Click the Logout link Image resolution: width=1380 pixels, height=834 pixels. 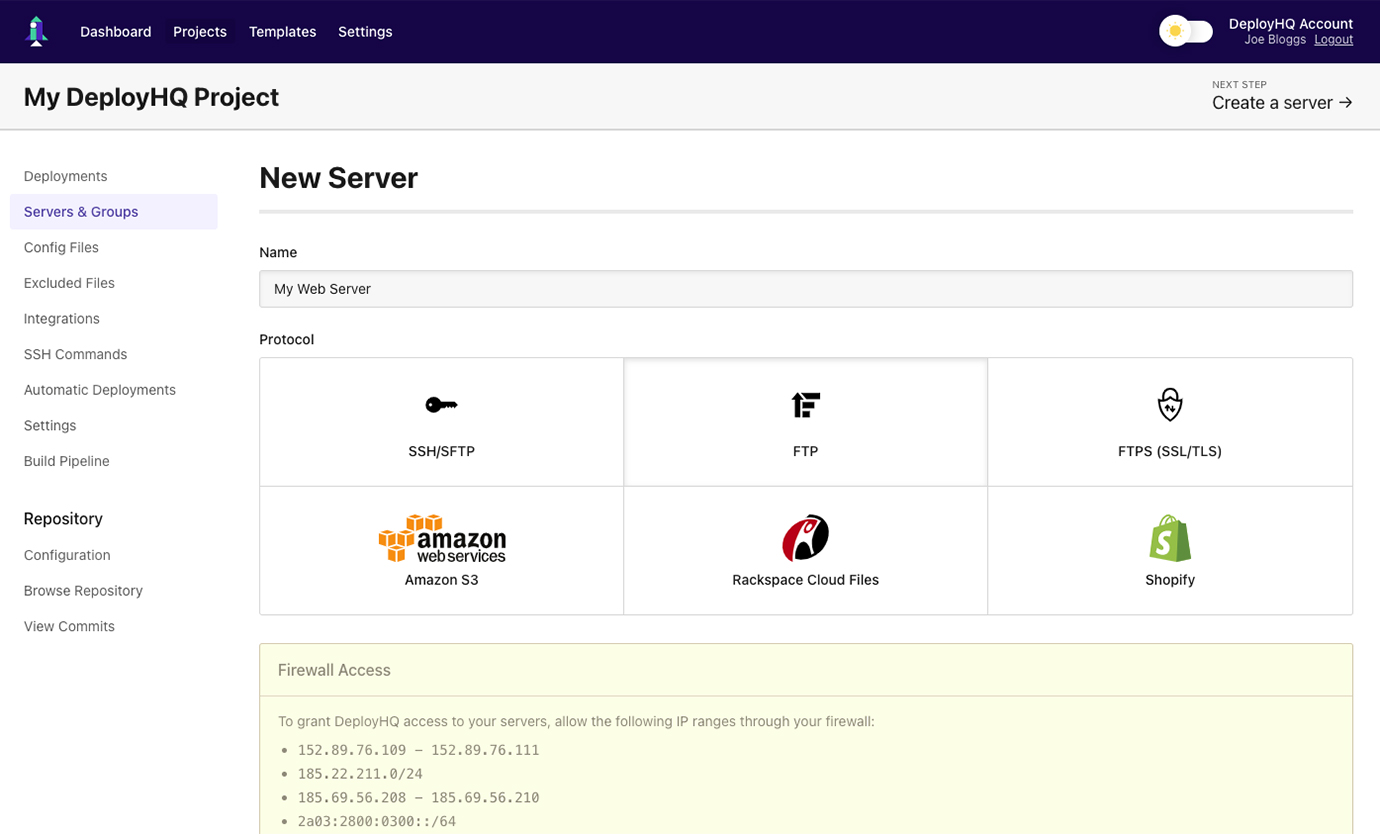[x=1333, y=40]
